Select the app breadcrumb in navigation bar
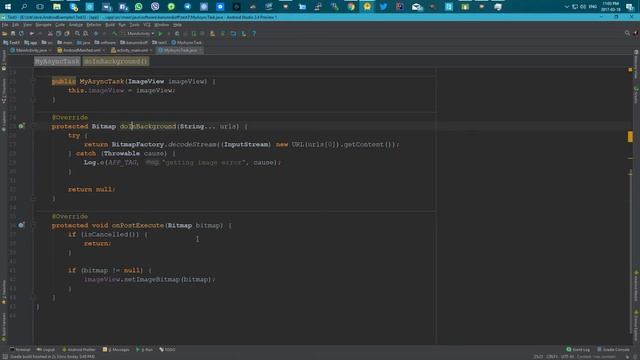 point(31,42)
